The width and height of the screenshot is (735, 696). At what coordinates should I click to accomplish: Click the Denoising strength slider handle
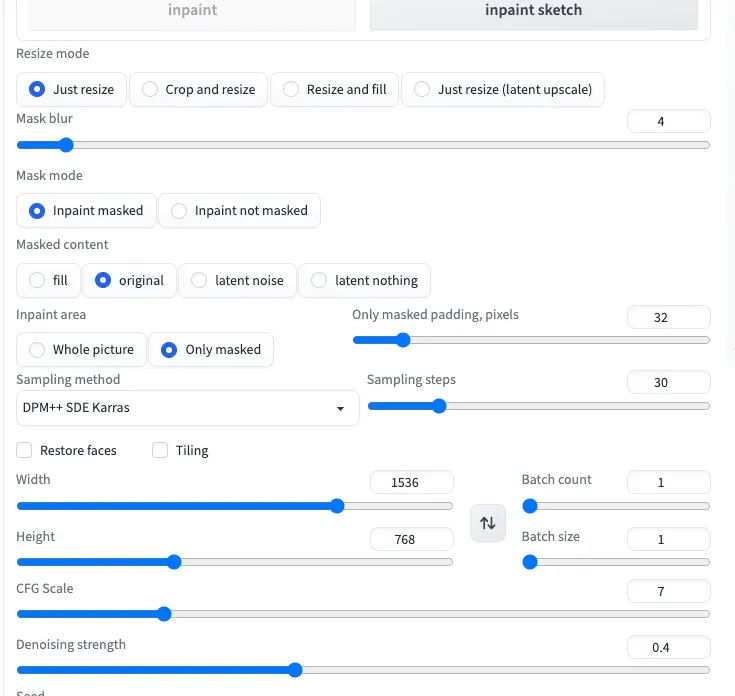click(295, 670)
